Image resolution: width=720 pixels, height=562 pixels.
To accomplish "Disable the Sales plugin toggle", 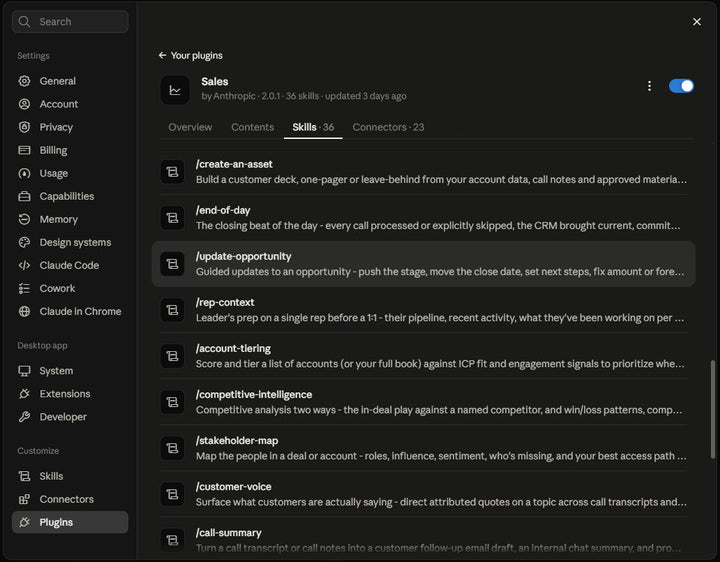I will (681, 86).
